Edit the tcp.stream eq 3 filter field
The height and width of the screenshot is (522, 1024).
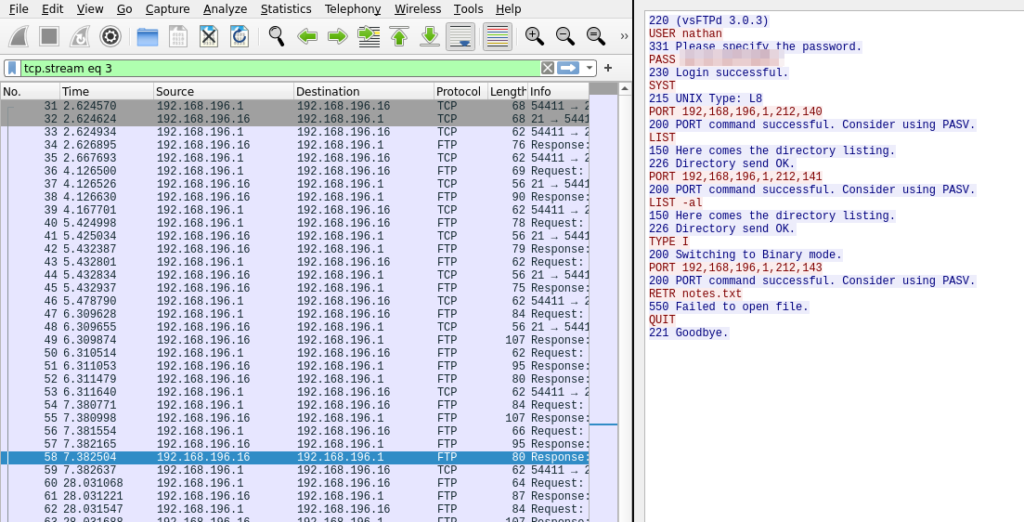pyautogui.click(x=281, y=68)
